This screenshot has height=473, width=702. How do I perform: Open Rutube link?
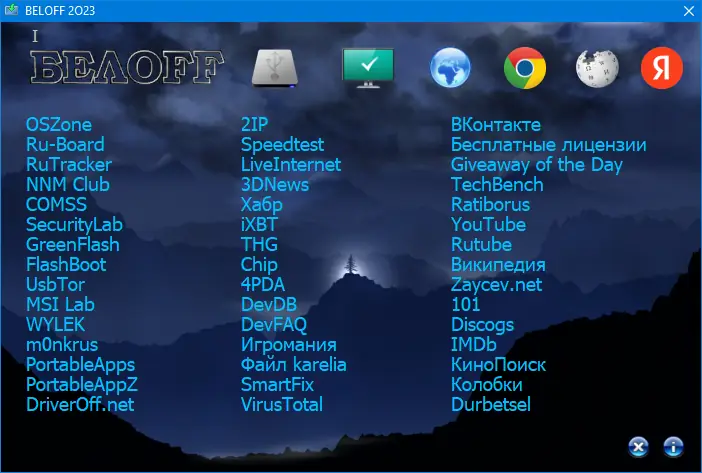(481, 245)
